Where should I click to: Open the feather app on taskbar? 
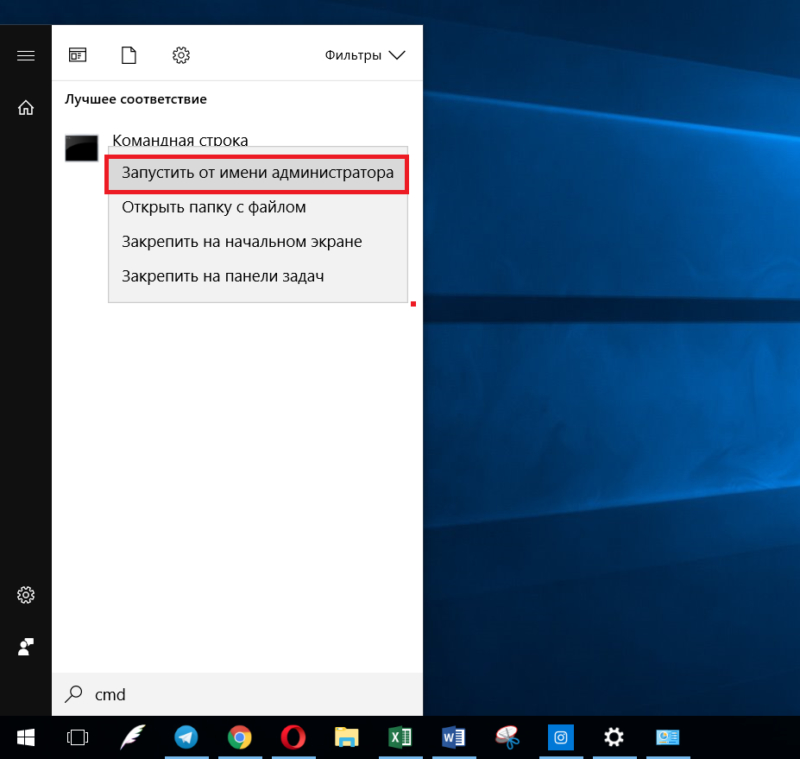coord(132,738)
